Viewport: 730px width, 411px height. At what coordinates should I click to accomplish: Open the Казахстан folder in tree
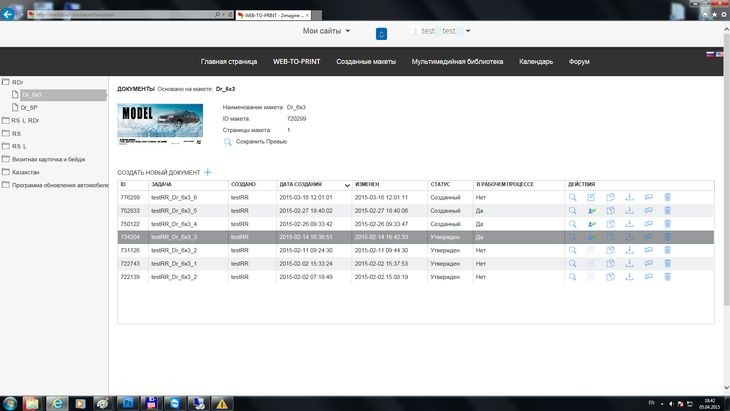[27, 172]
